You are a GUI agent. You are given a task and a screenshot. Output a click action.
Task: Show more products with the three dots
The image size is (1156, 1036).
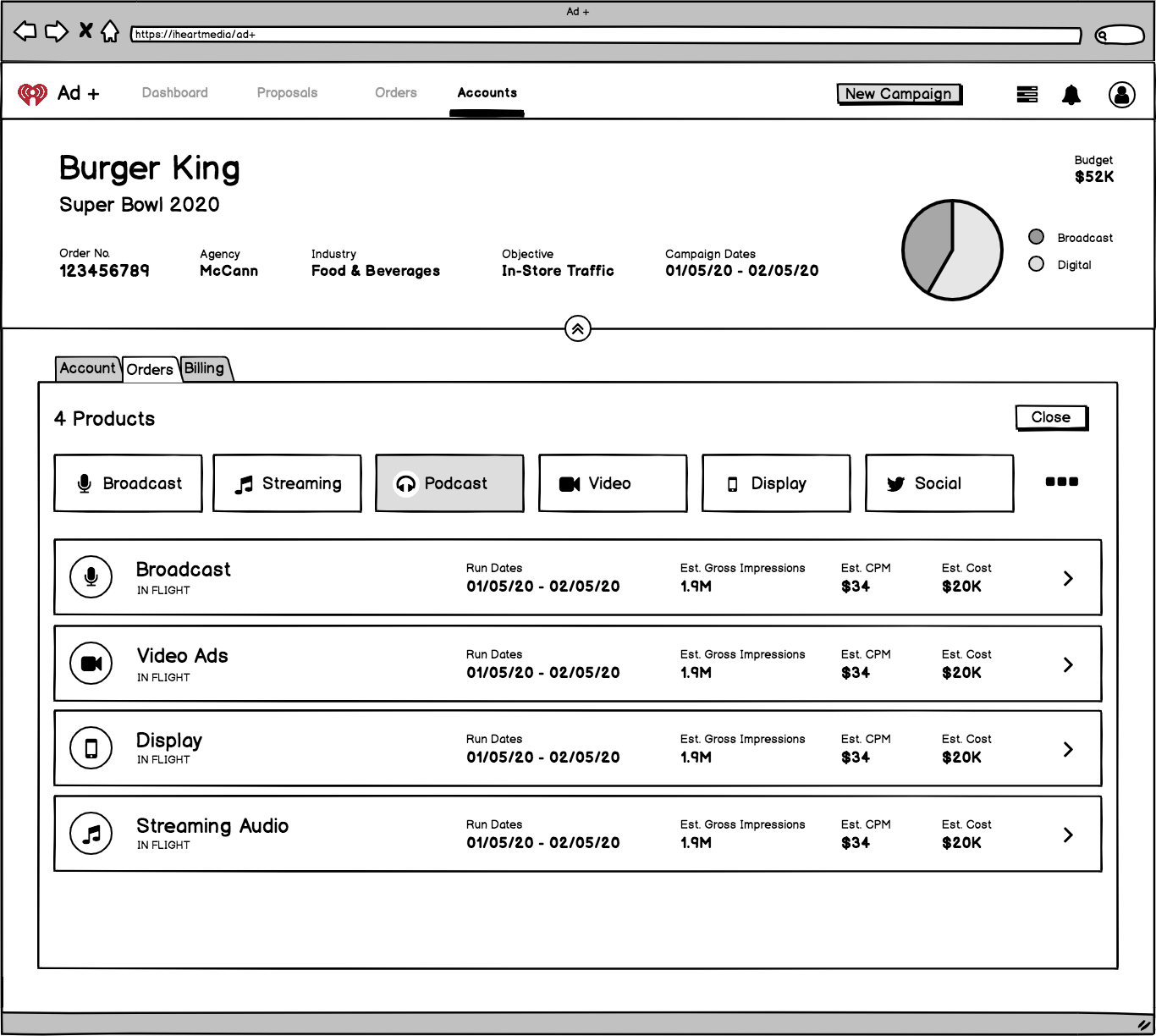pos(1062,482)
